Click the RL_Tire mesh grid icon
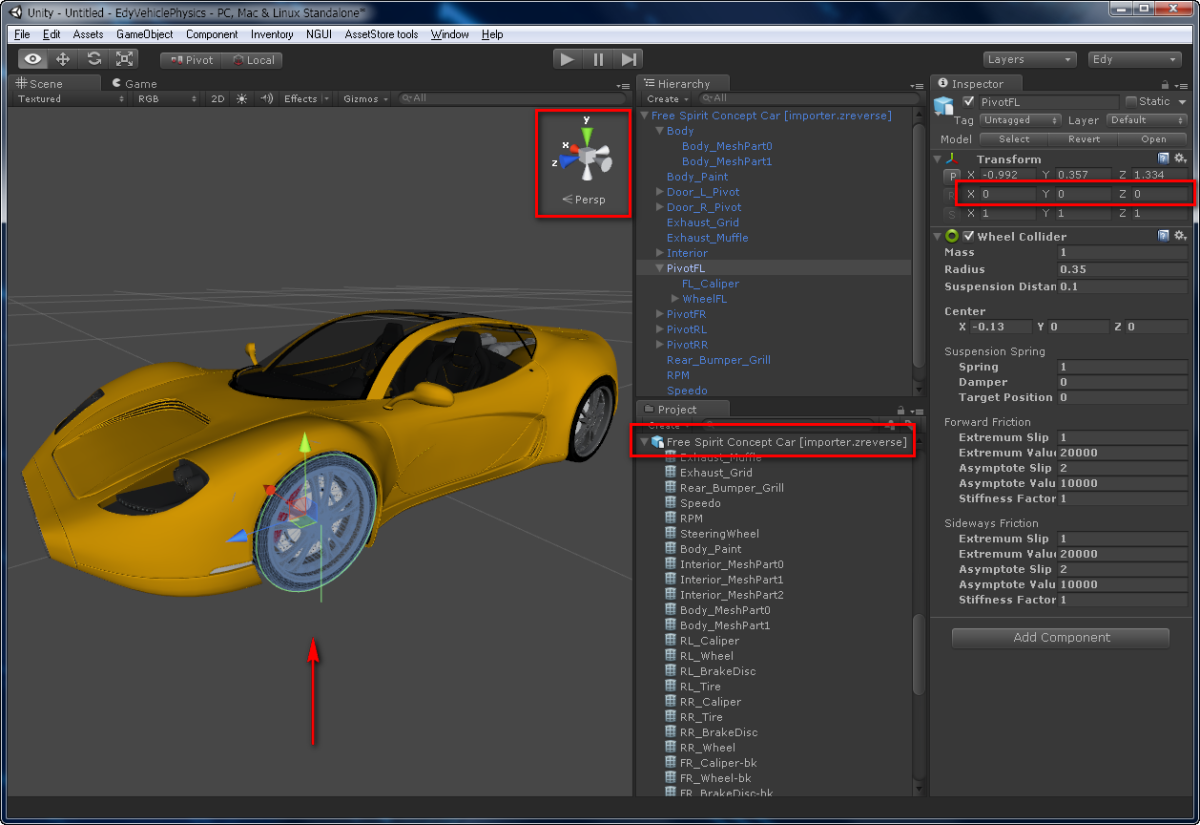Screen dimensions: 1200x825 pos(671,687)
